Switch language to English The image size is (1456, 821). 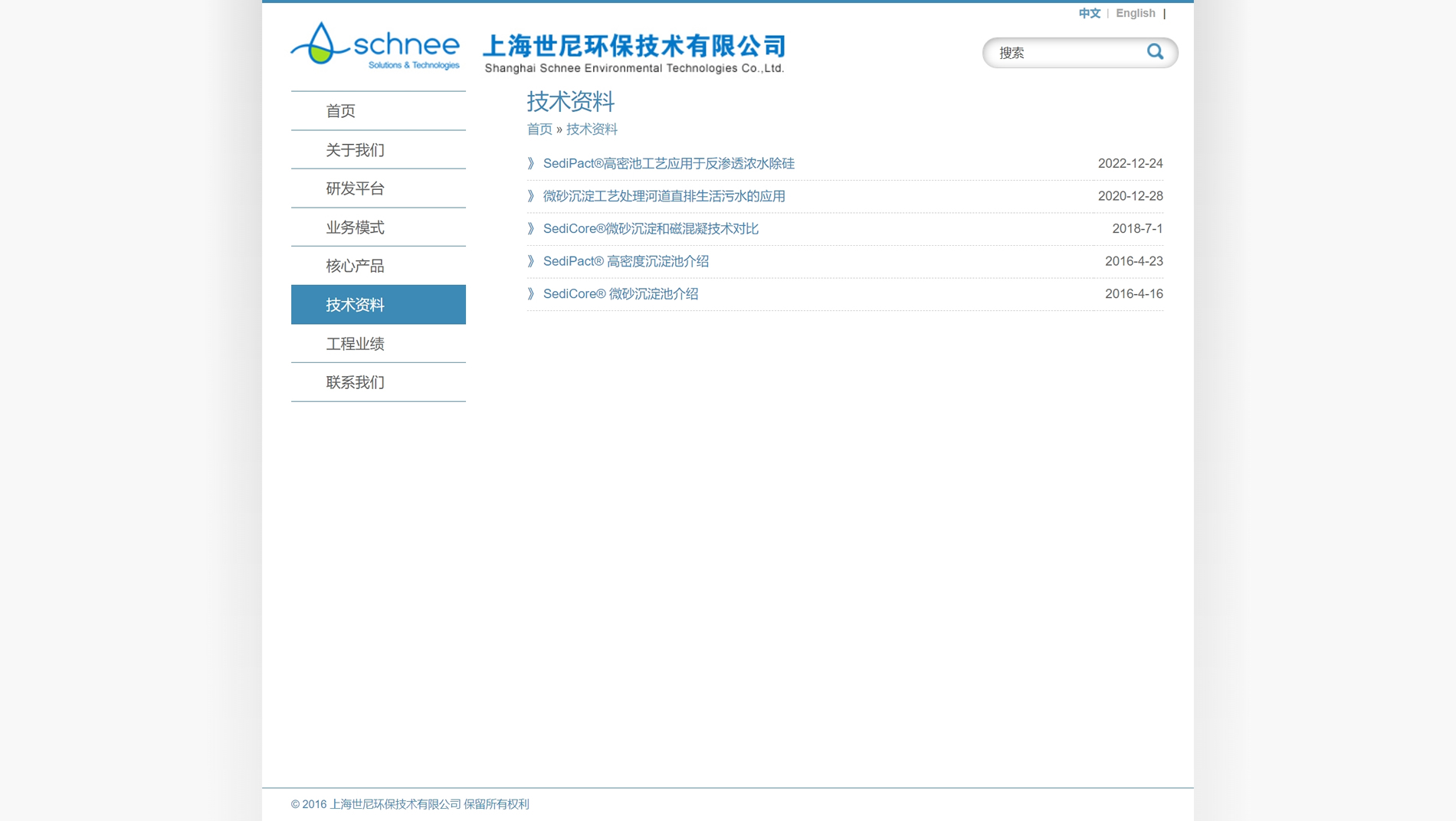pyautogui.click(x=1135, y=13)
